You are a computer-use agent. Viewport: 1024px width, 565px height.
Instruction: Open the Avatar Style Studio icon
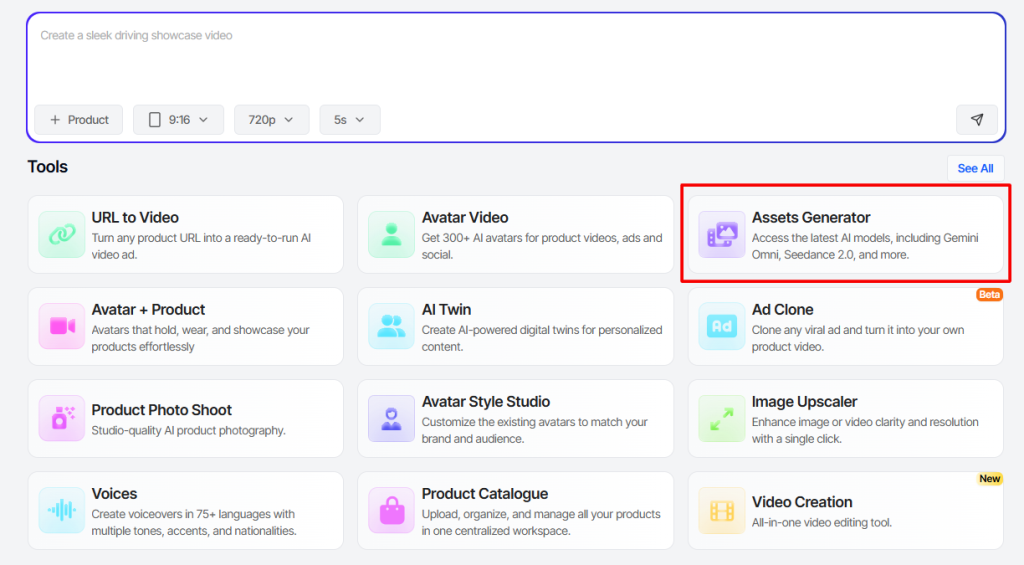(x=391, y=419)
